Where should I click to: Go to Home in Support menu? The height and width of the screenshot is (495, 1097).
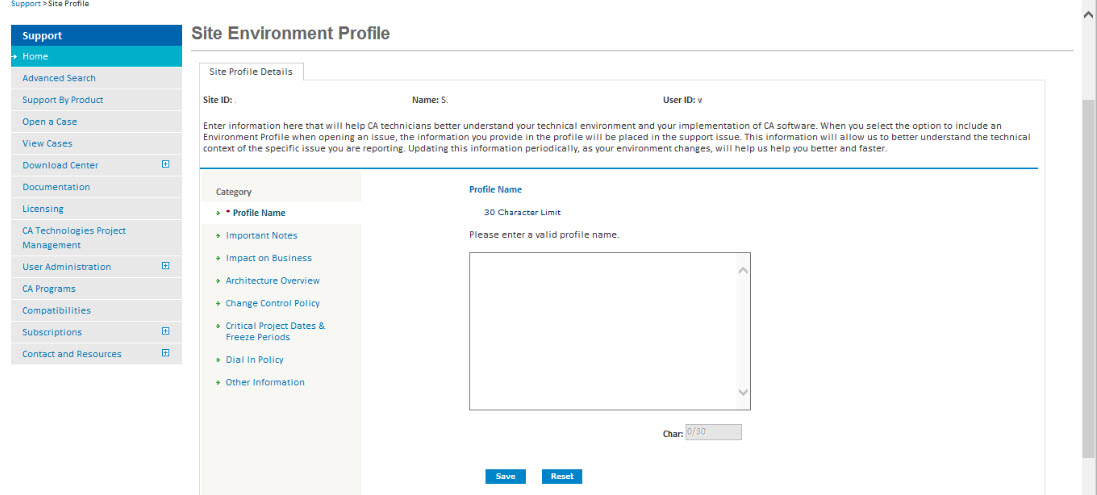tap(97, 57)
